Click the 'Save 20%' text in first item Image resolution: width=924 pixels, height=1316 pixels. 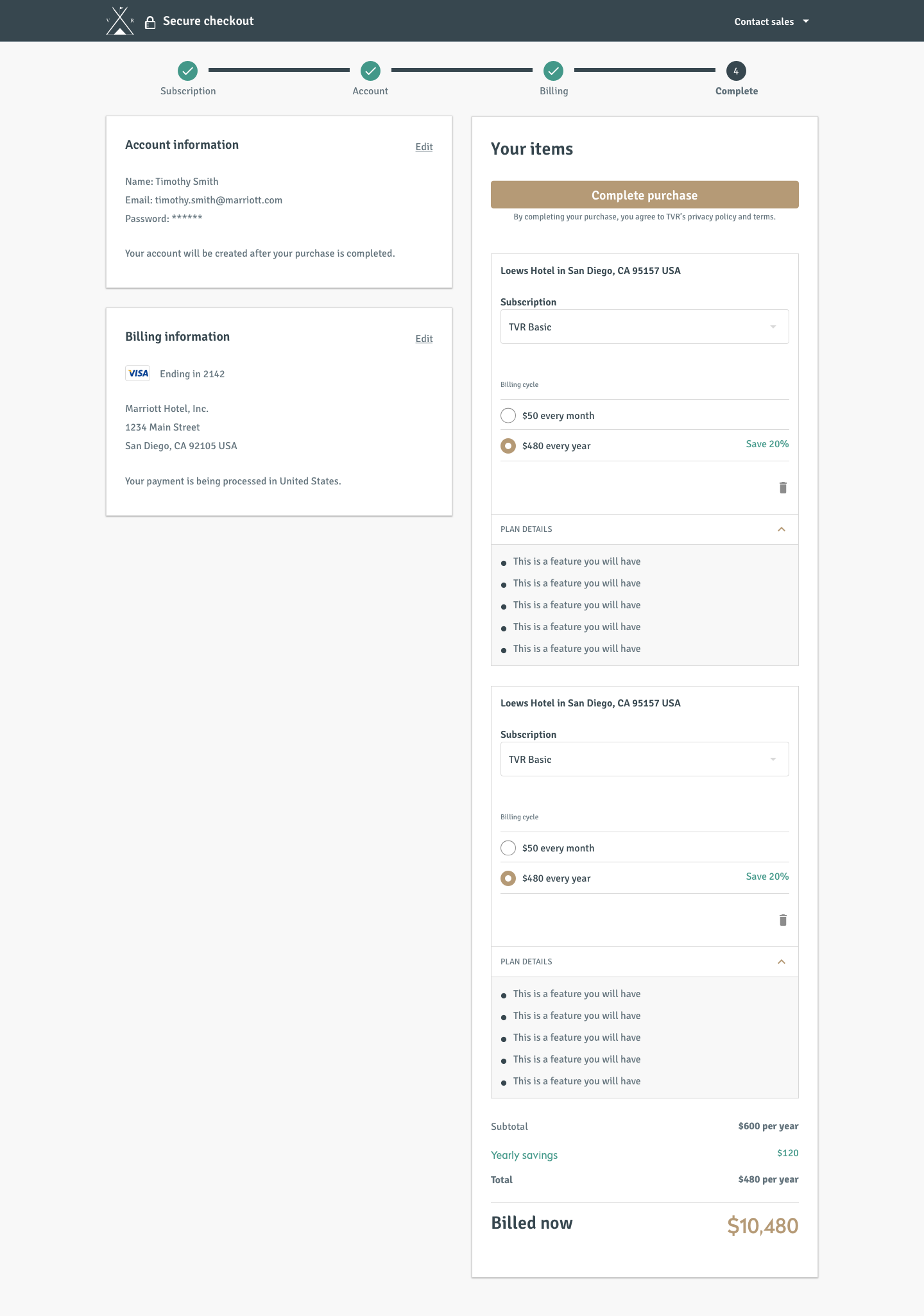pos(767,444)
